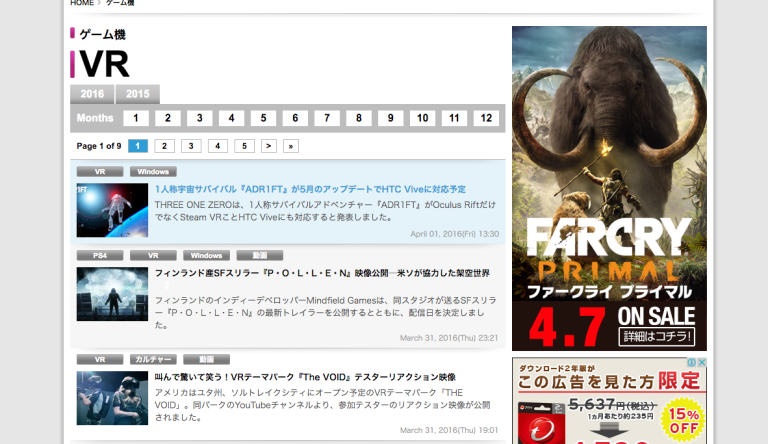Jump to last page with » arrow
Viewport: 768px width, 444px height.
[x=291, y=146]
